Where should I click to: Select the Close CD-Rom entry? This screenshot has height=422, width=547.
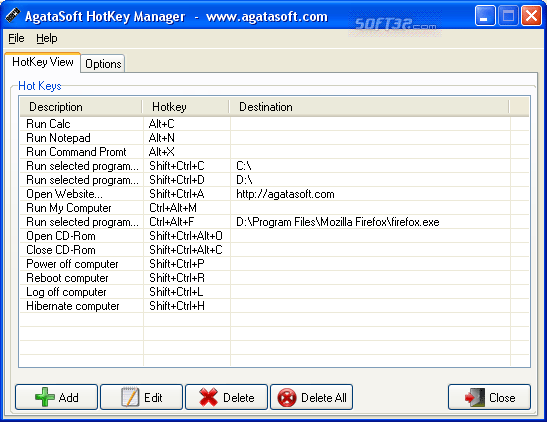point(61,250)
